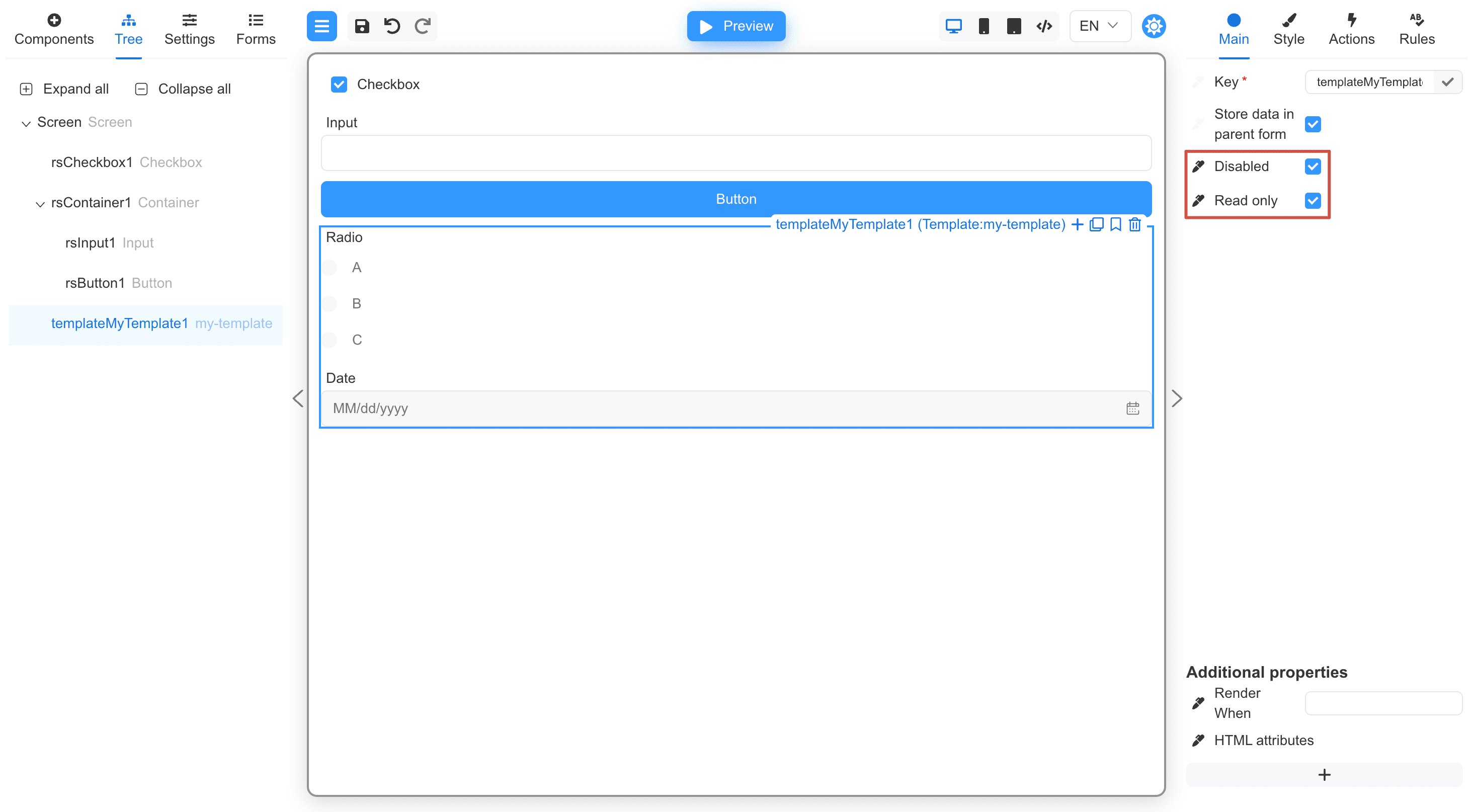
Task: Open the JSON code view icon
Action: [1044, 26]
